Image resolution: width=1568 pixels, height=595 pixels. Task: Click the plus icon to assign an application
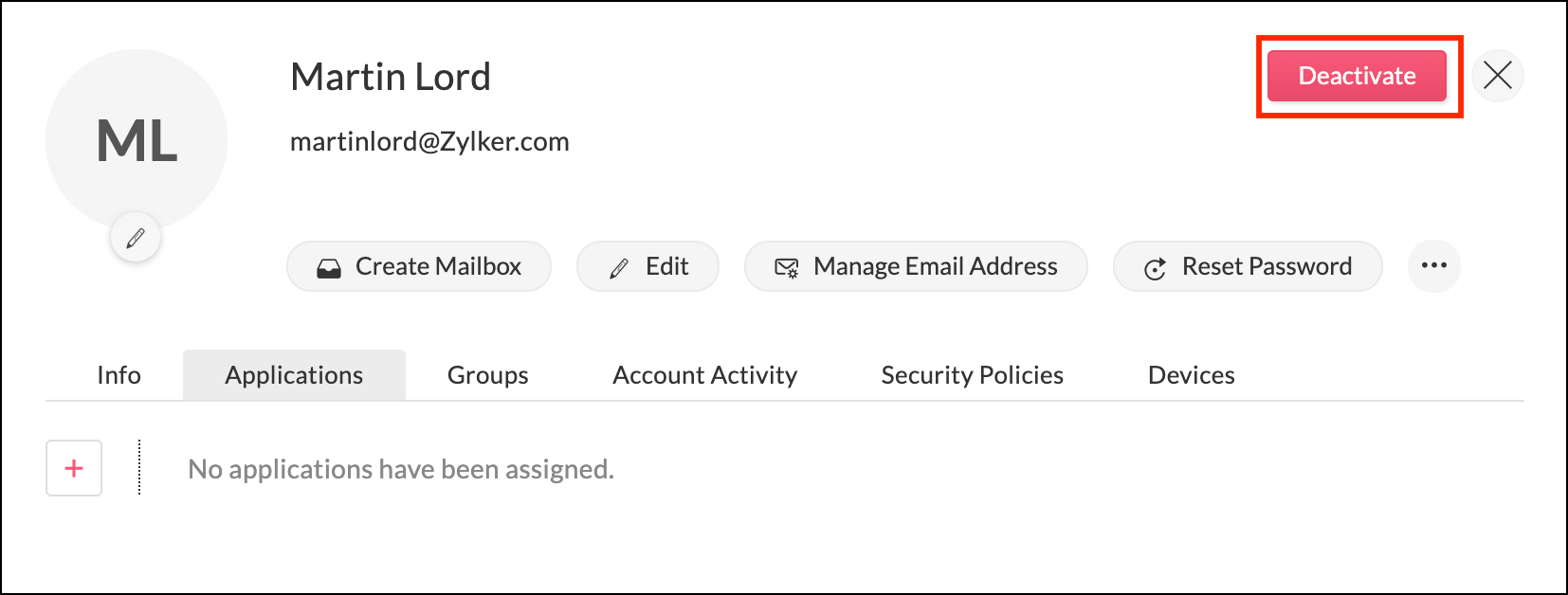[x=74, y=468]
